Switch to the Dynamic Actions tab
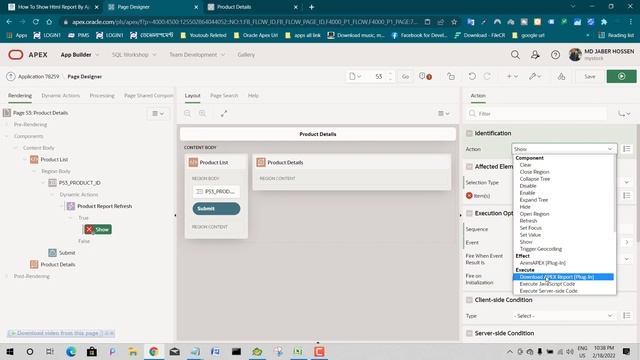 pyautogui.click(x=60, y=96)
